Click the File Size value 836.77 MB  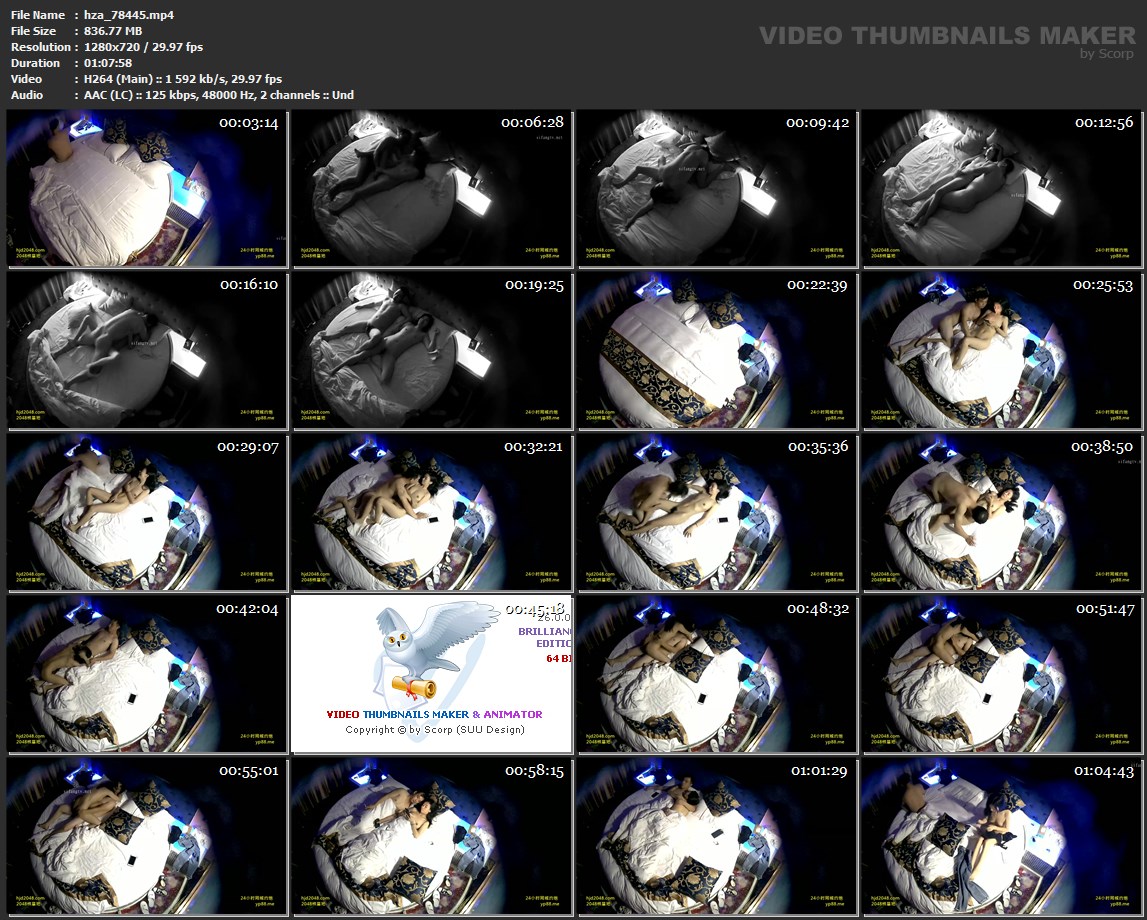click(x=113, y=31)
